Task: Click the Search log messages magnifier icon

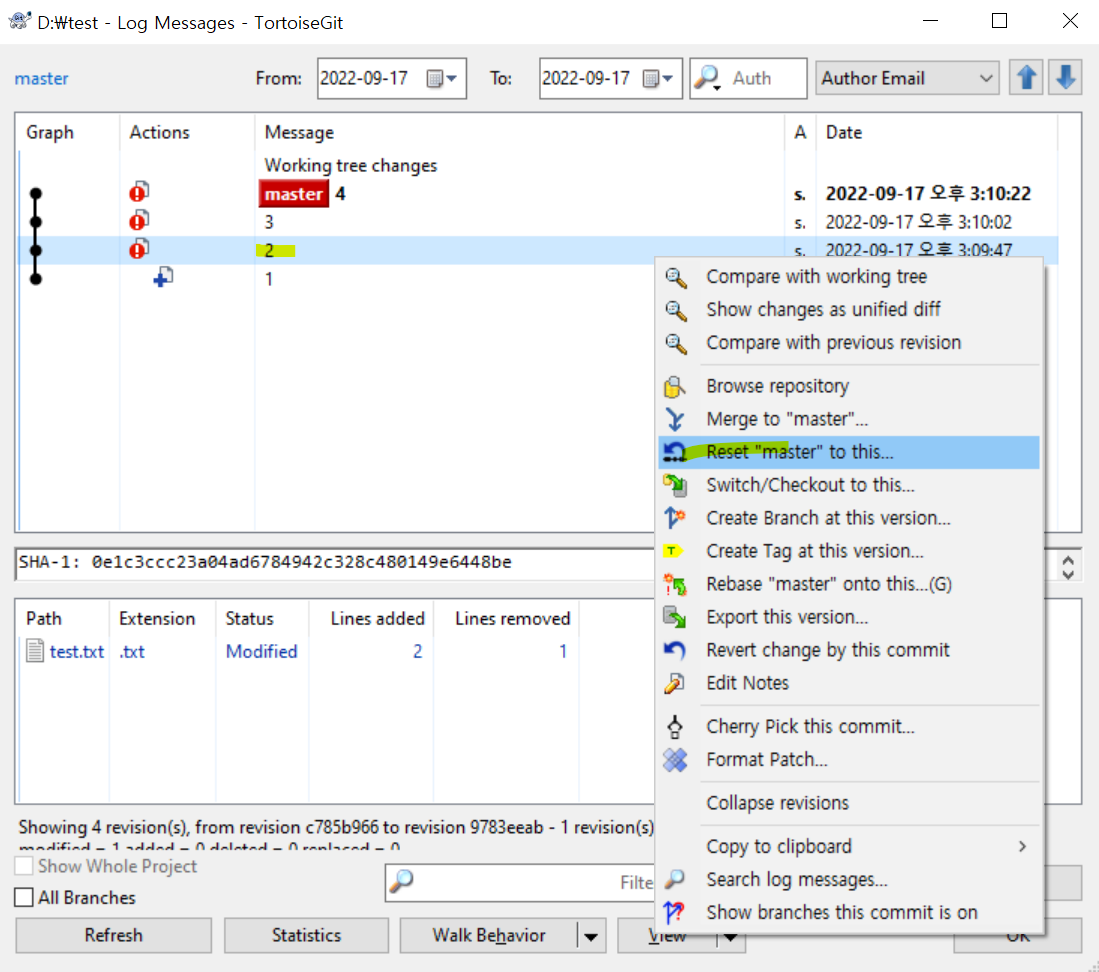Action: [x=674, y=879]
